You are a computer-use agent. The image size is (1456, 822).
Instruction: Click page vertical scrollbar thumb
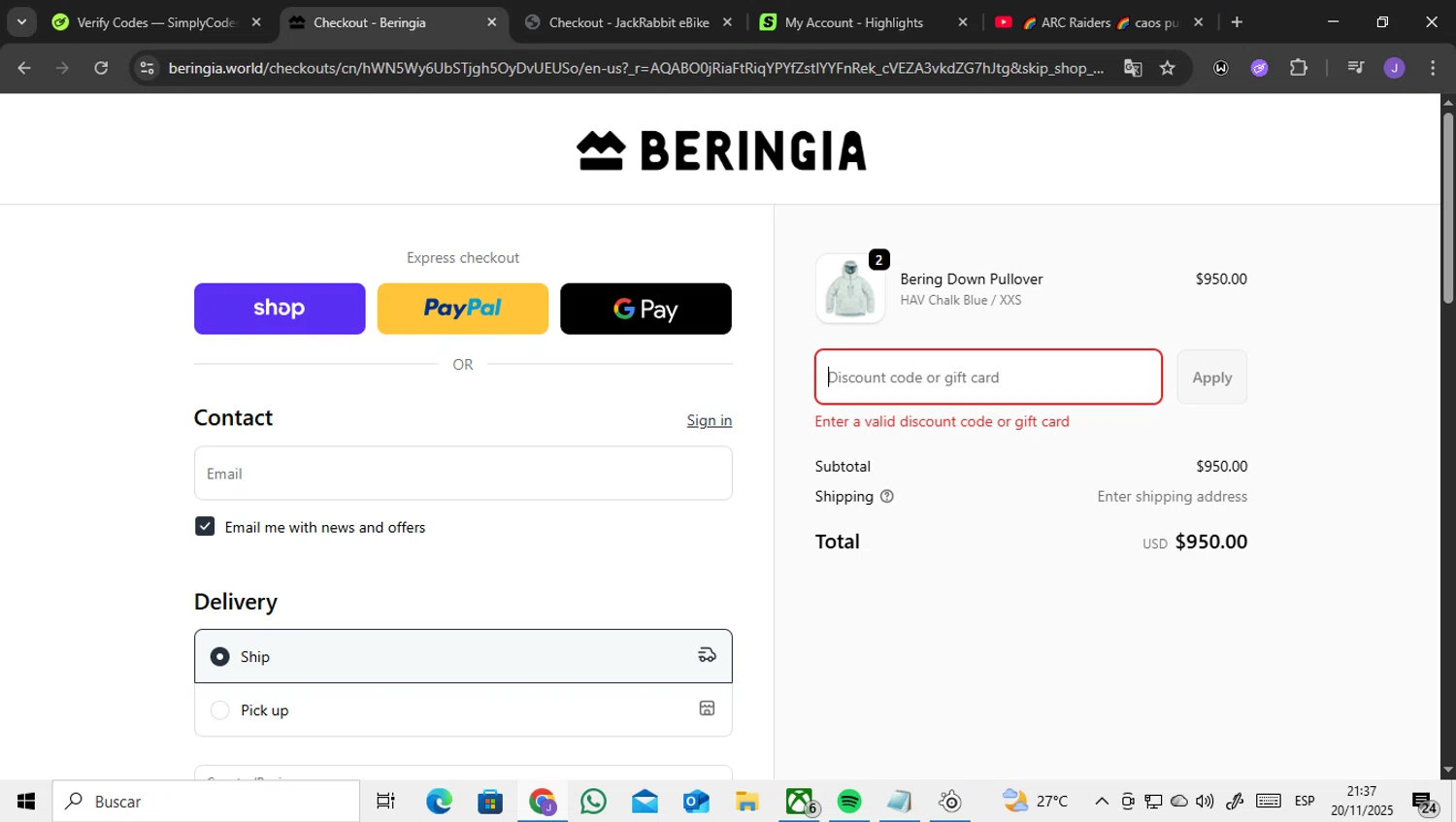(1448, 209)
